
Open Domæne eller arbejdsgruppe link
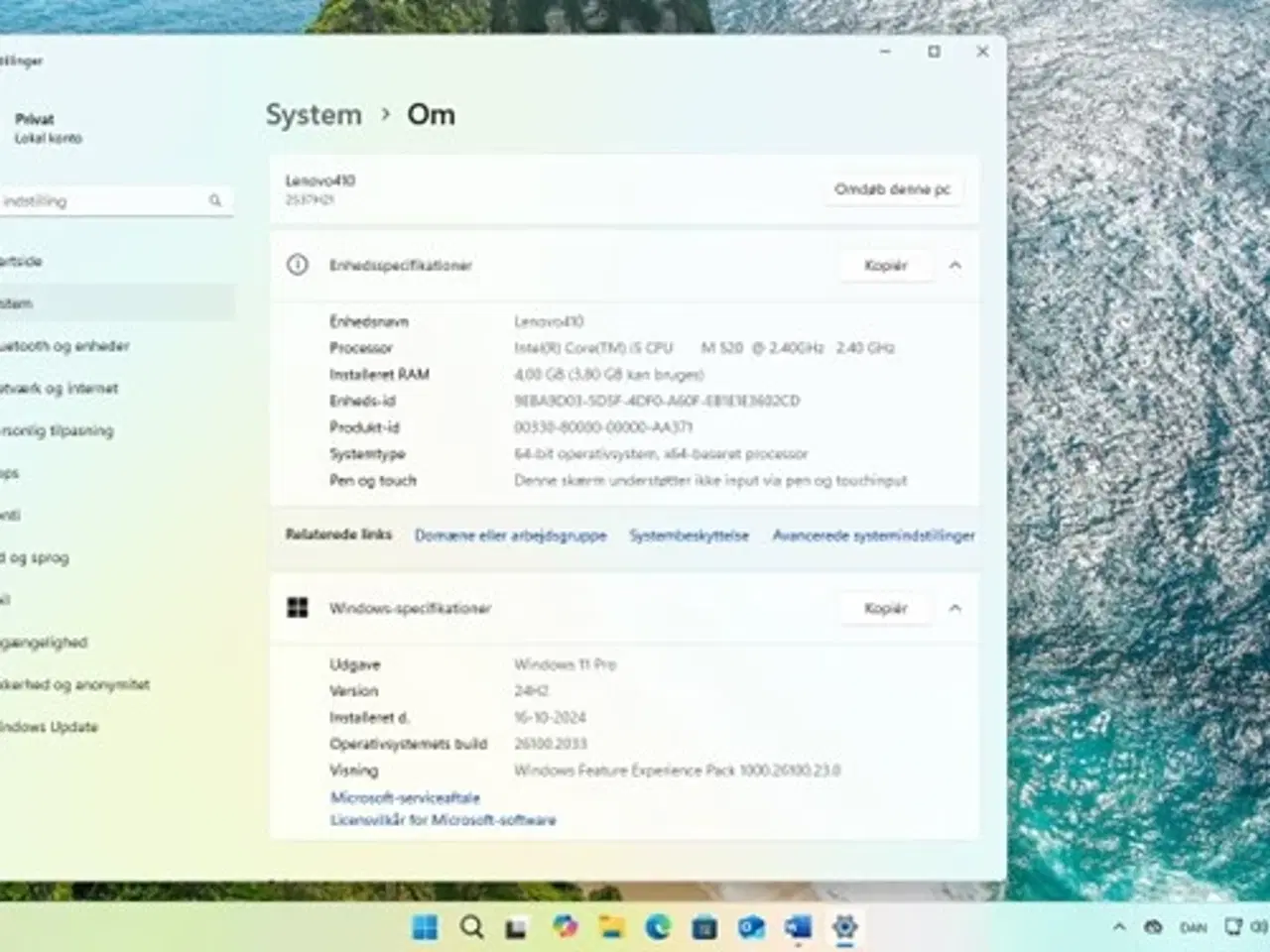[x=510, y=535]
